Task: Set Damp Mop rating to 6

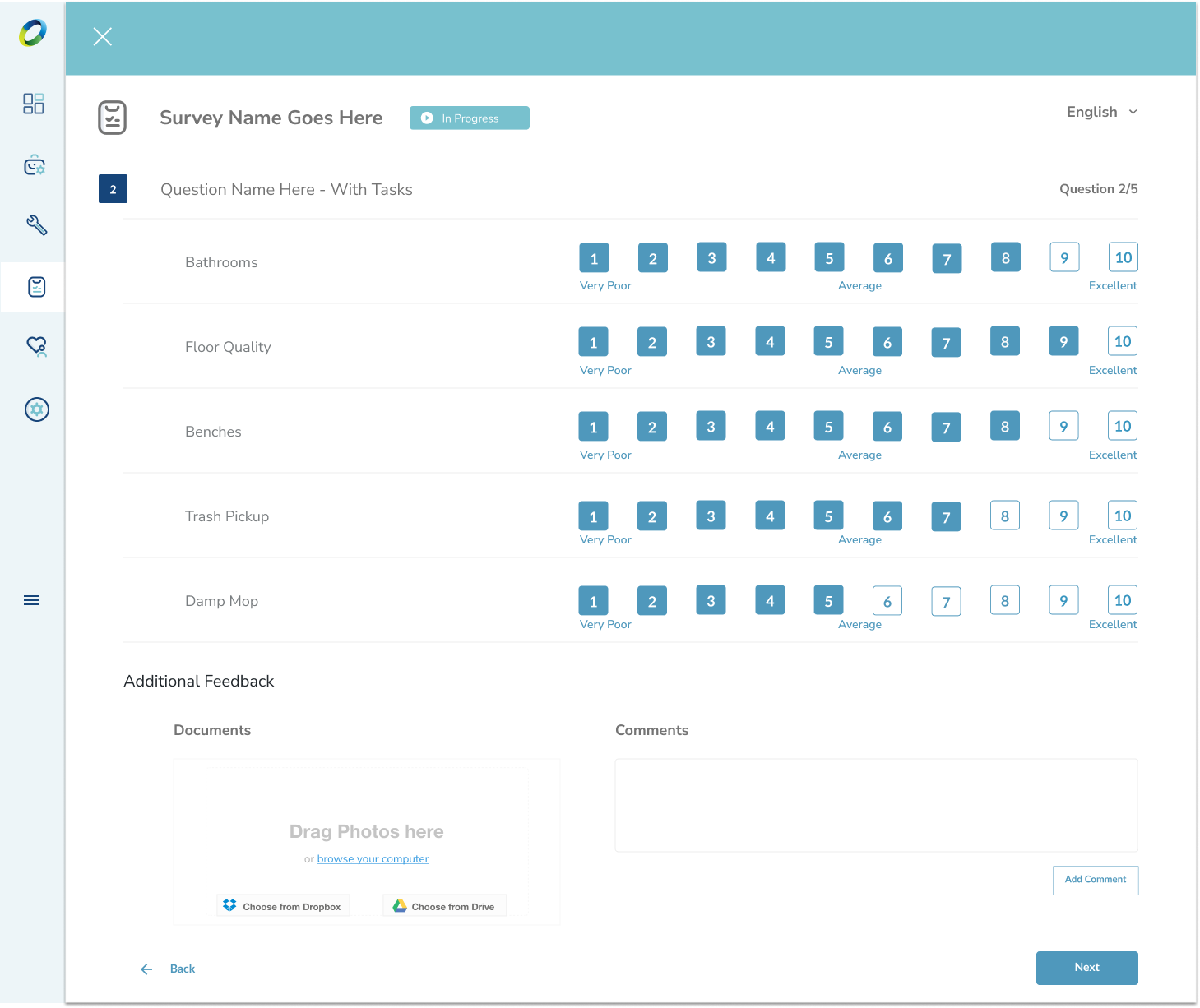Action: click(887, 601)
